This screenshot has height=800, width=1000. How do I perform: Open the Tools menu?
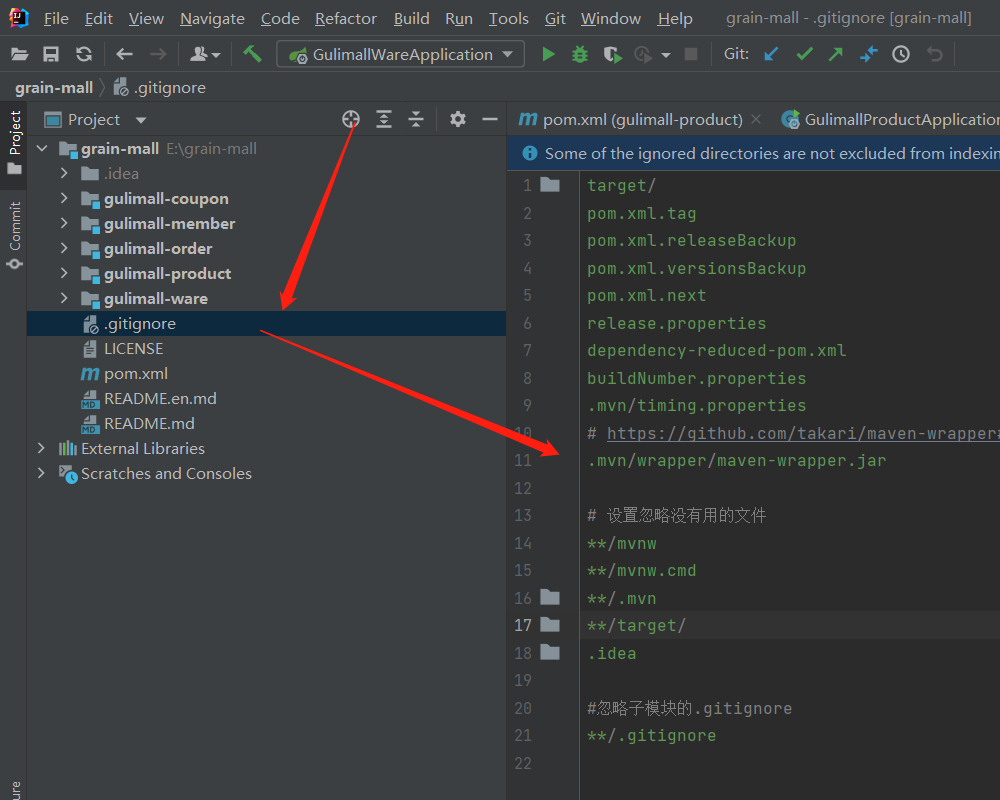(508, 19)
